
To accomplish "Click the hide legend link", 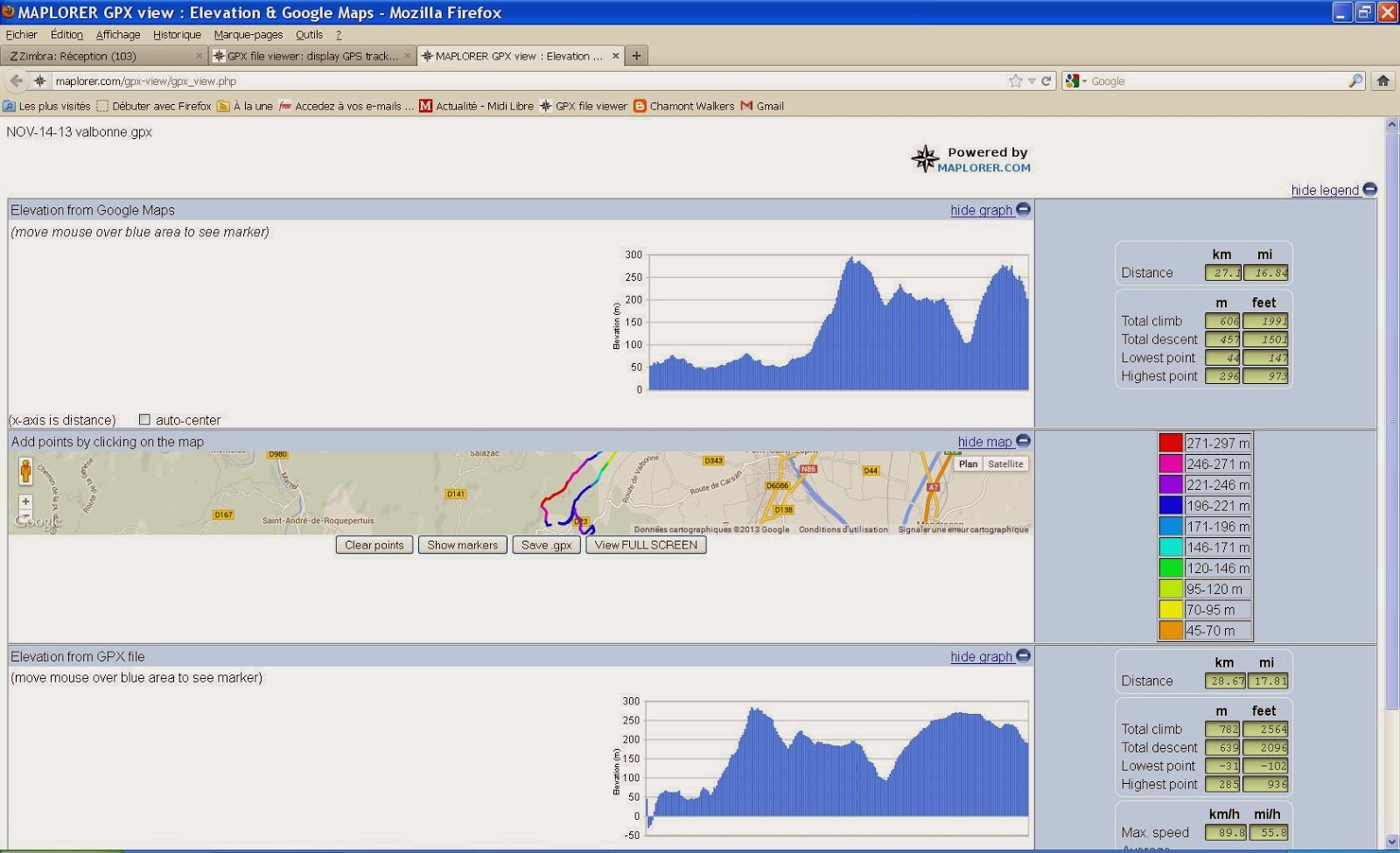I will click(x=1325, y=191).
